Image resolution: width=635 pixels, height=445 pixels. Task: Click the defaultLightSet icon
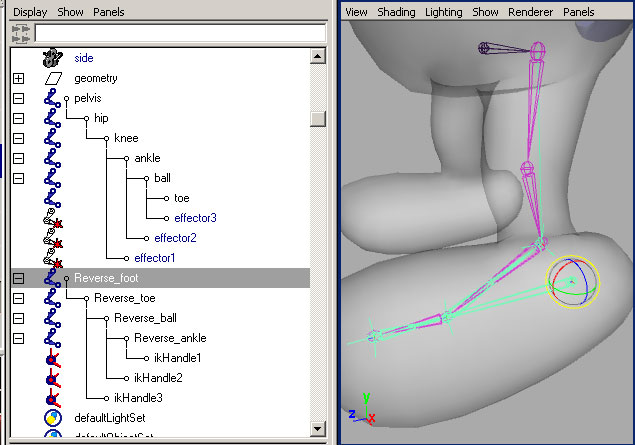coord(53,417)
